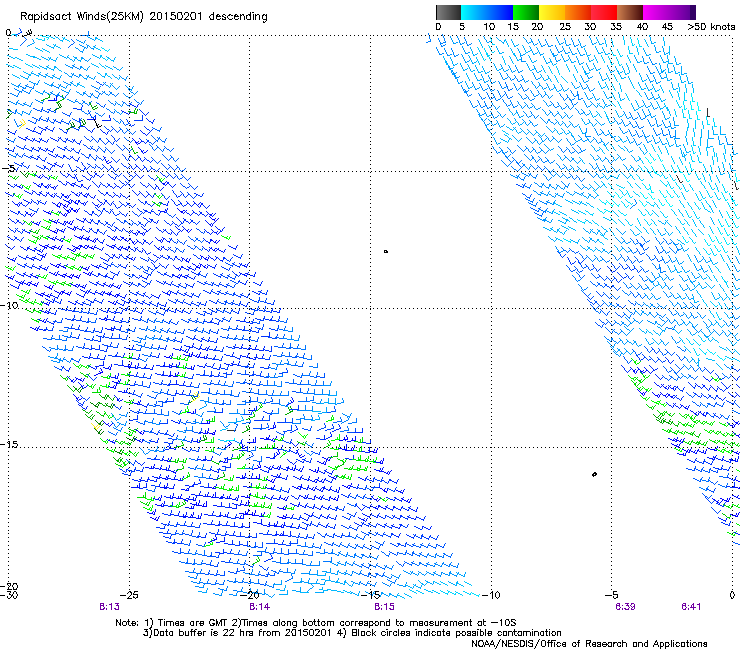
Task: Select the red 30-35 knots color segment
Action: click(604, 12)
